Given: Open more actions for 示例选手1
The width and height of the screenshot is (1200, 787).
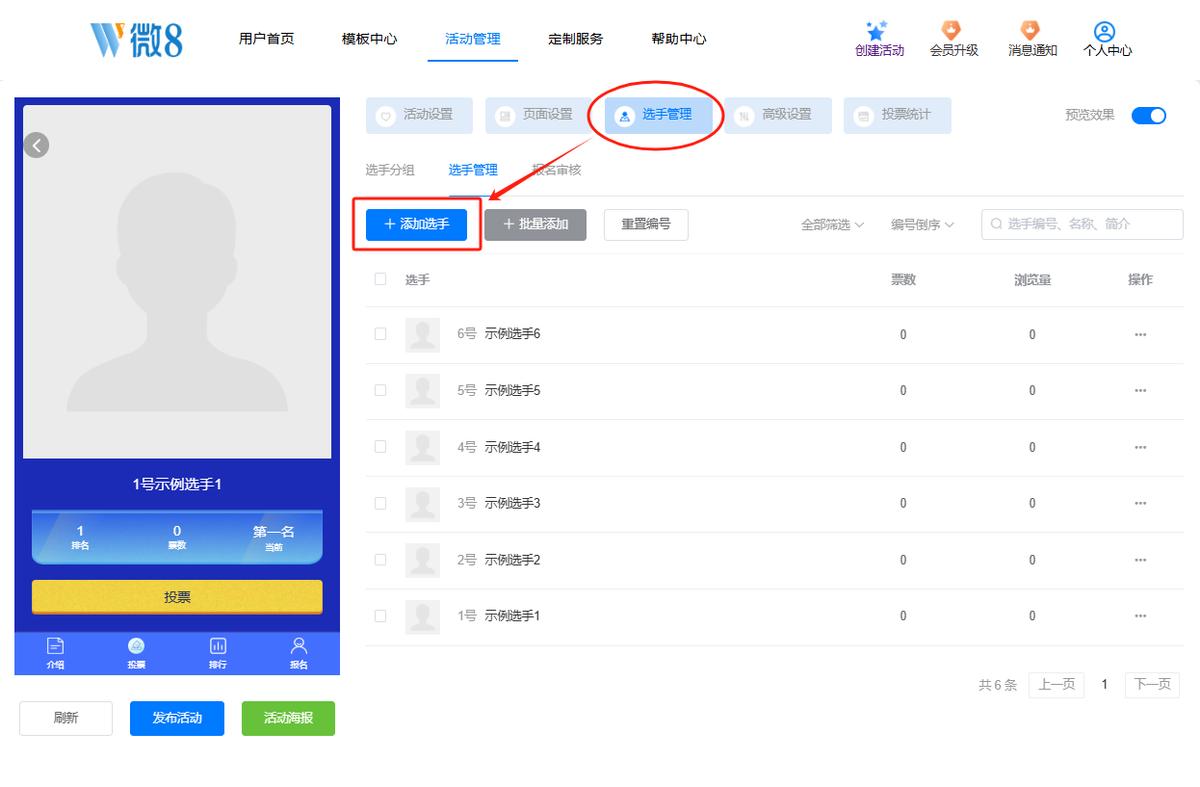Looking at the screenshot, I should [1140, 616].
